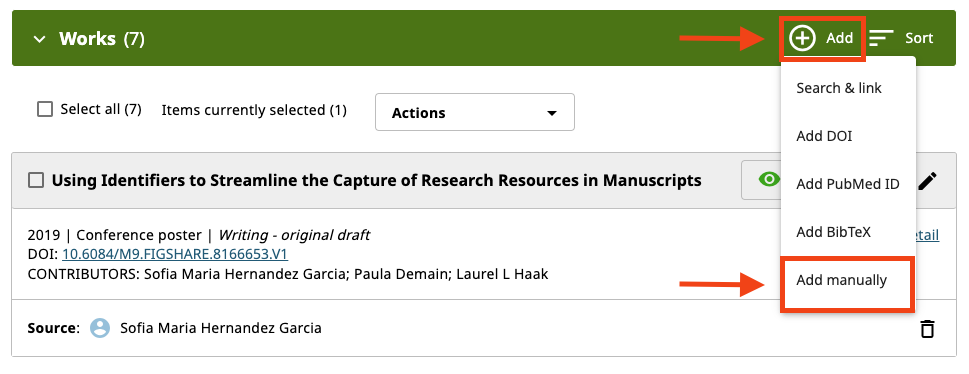The image size is (969, 374).
Task: Check the box beside Using Identifiers work
Action: point(36,181)
